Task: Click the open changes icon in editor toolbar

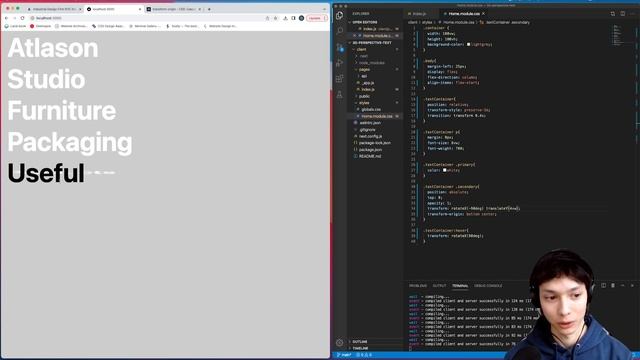Action: [x=613, y=13]
